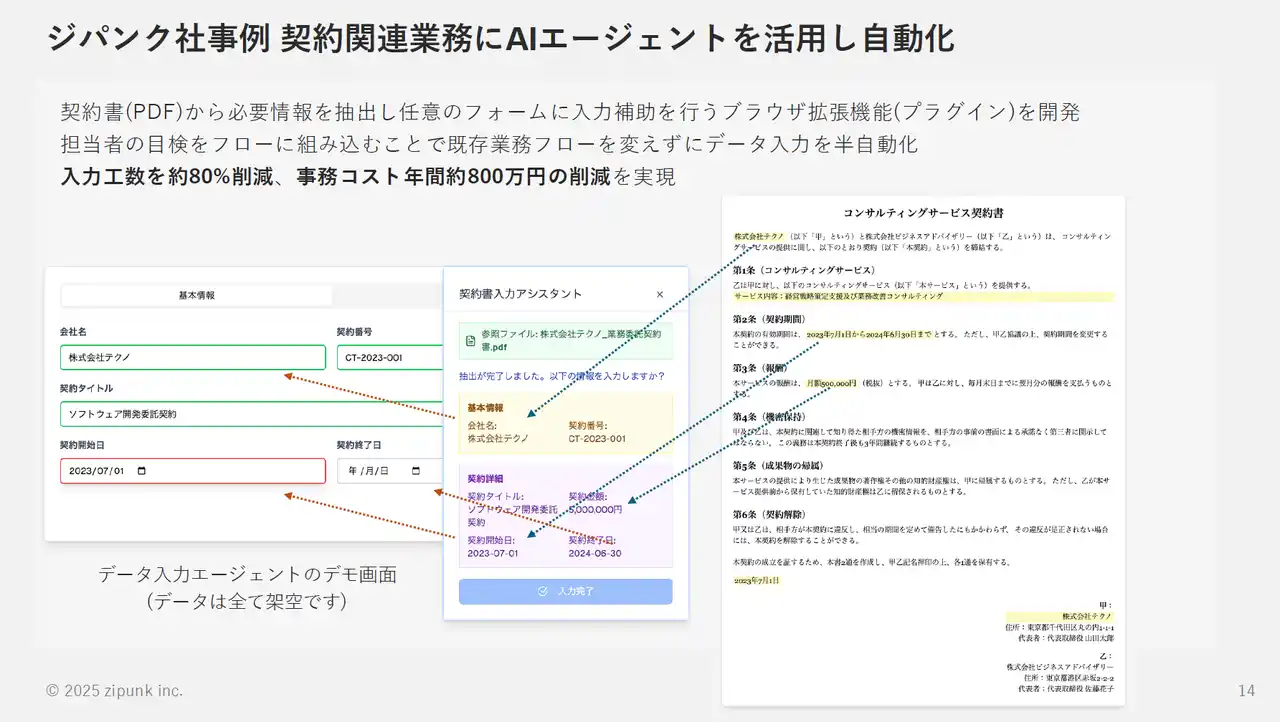1280x722 pixels.
Task: Click the 契約終了日 label in the form
Action: click(x=359, y=444)
